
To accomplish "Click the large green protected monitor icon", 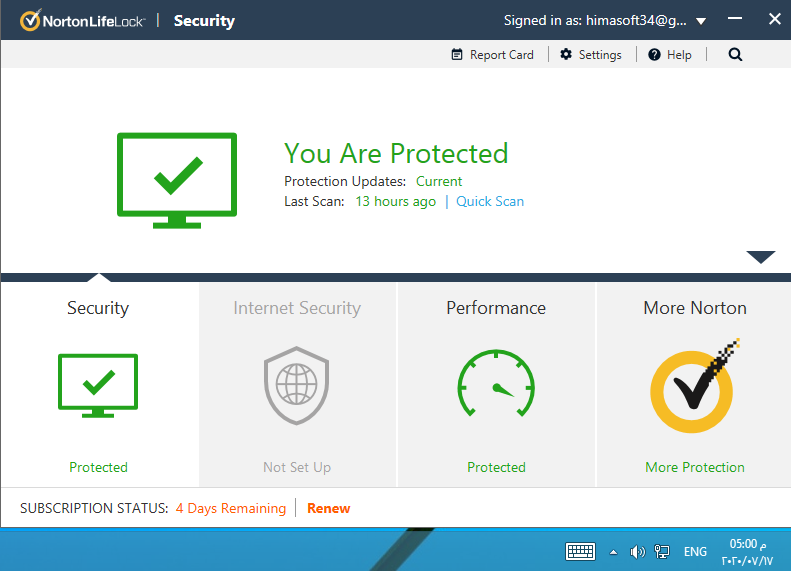I will coord(177,181).
